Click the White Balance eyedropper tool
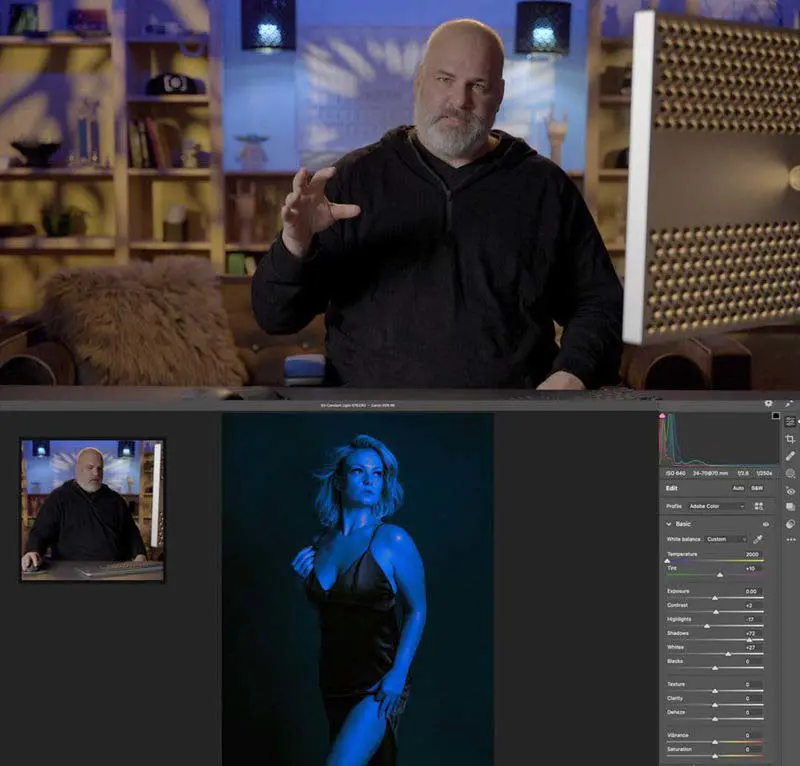This screenshot has width=800, height=766. pos(757,539)
